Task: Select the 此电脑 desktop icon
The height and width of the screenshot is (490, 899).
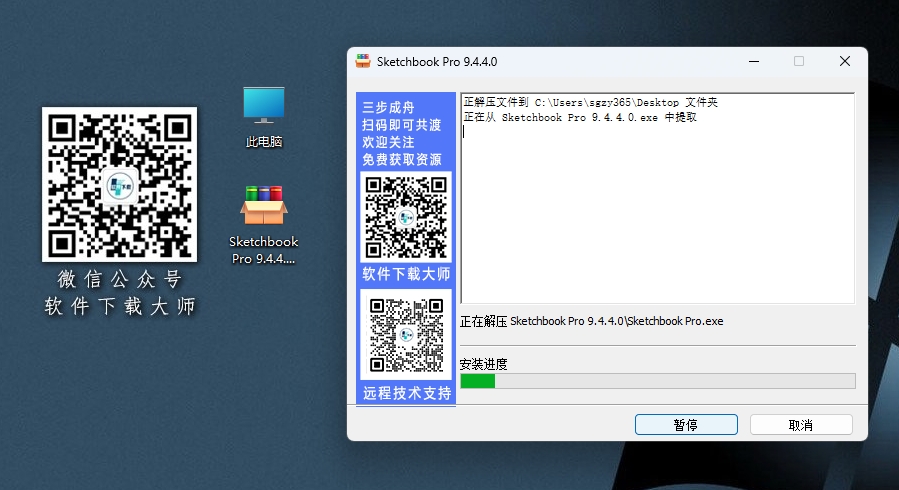Action: pos(264,117)
